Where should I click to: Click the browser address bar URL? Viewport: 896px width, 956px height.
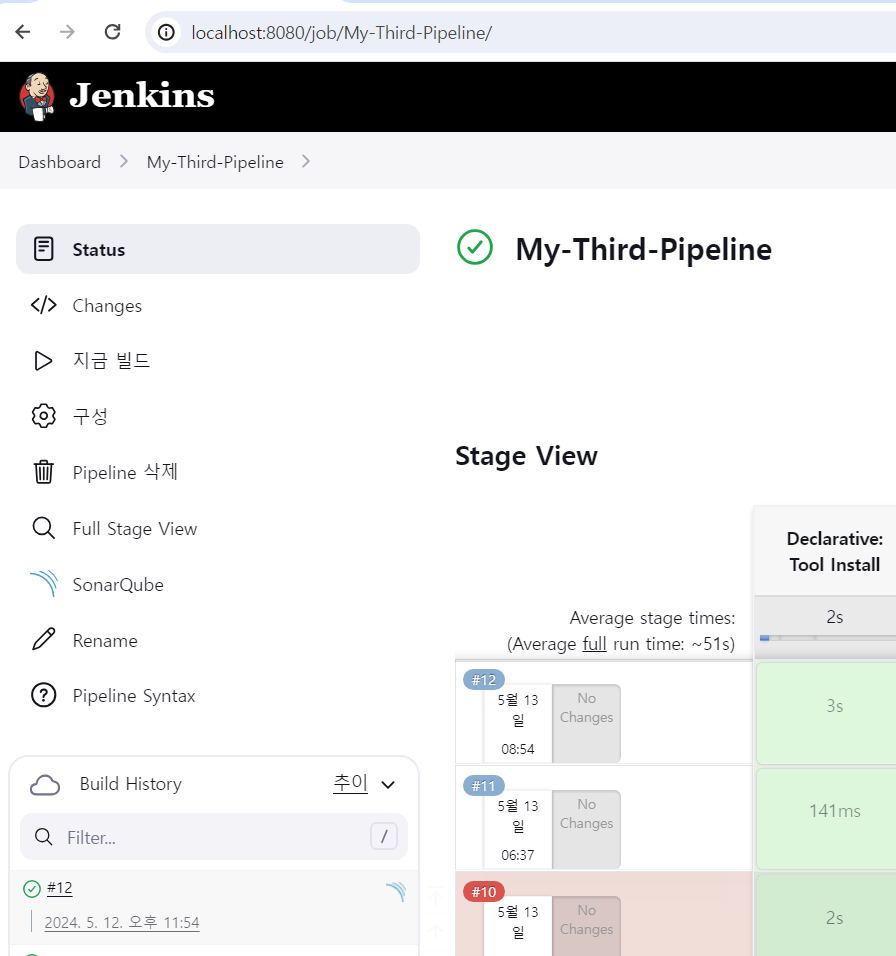pos(341,32)
